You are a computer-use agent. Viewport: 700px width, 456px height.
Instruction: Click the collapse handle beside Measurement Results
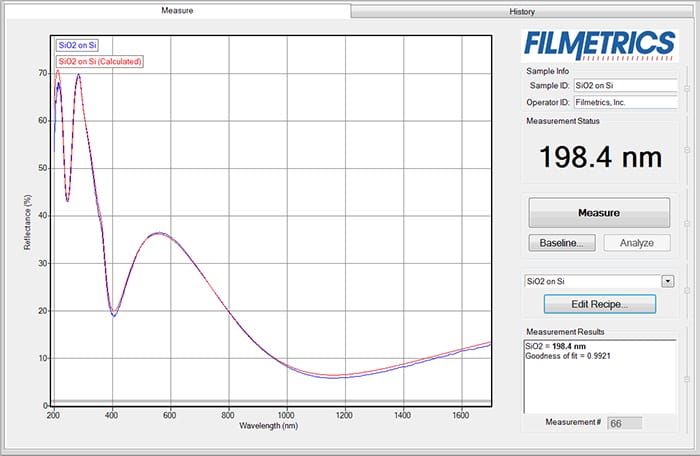click(x=686, y=378)
